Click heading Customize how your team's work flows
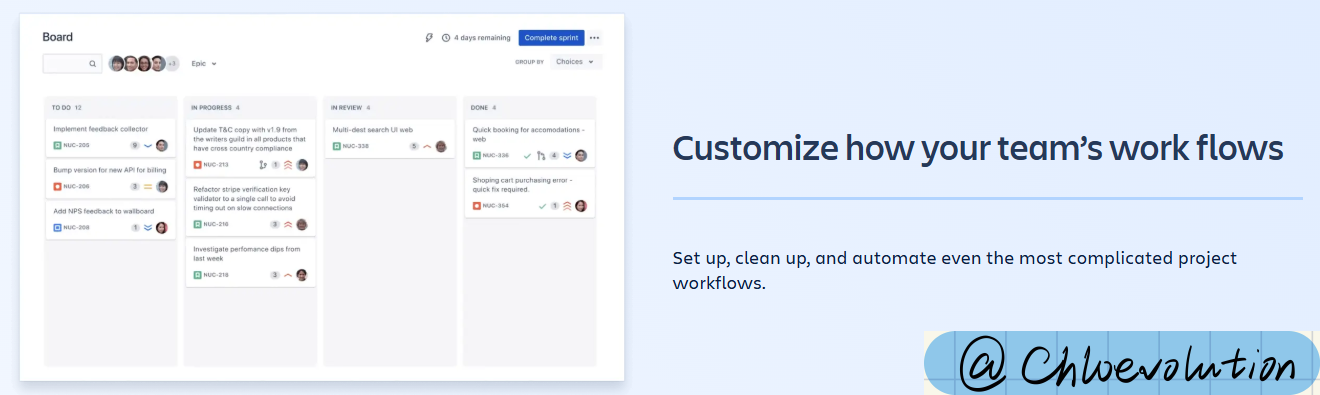The height and width of the screenshot is (395, 1320). 978,148
